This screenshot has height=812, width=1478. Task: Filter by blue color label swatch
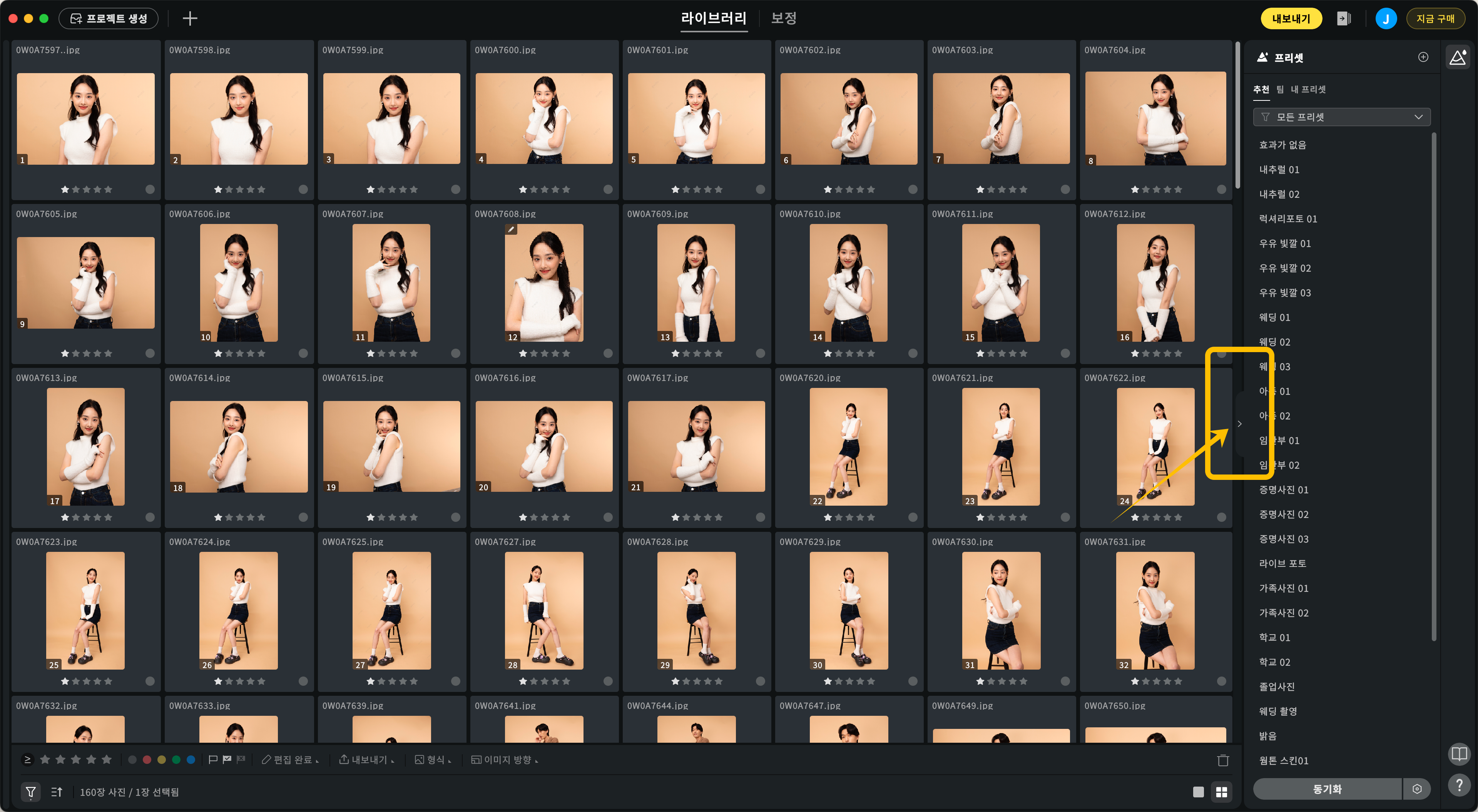(191, 759)
